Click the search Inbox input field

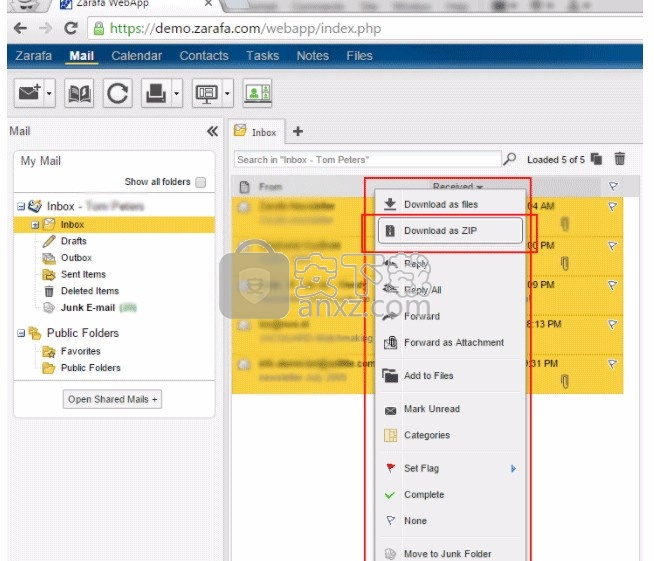click(x=366, y=159)
